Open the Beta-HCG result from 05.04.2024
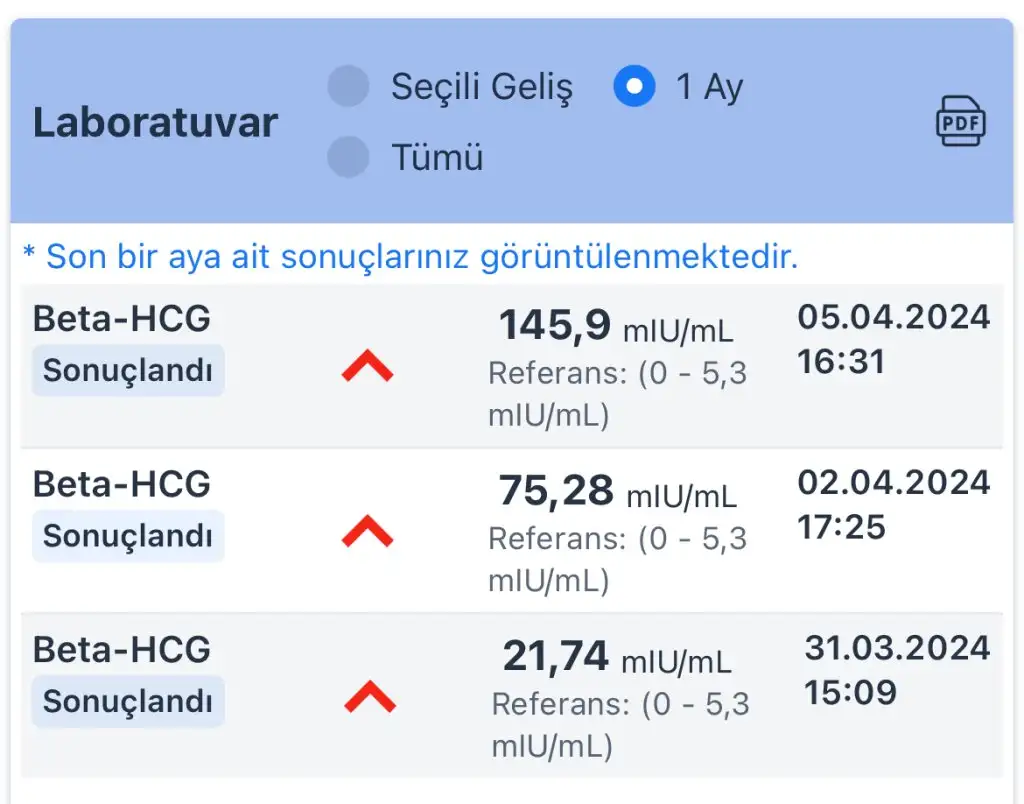Image resolution: width=1024 pixels, height=804 pixels. (122, 318)
